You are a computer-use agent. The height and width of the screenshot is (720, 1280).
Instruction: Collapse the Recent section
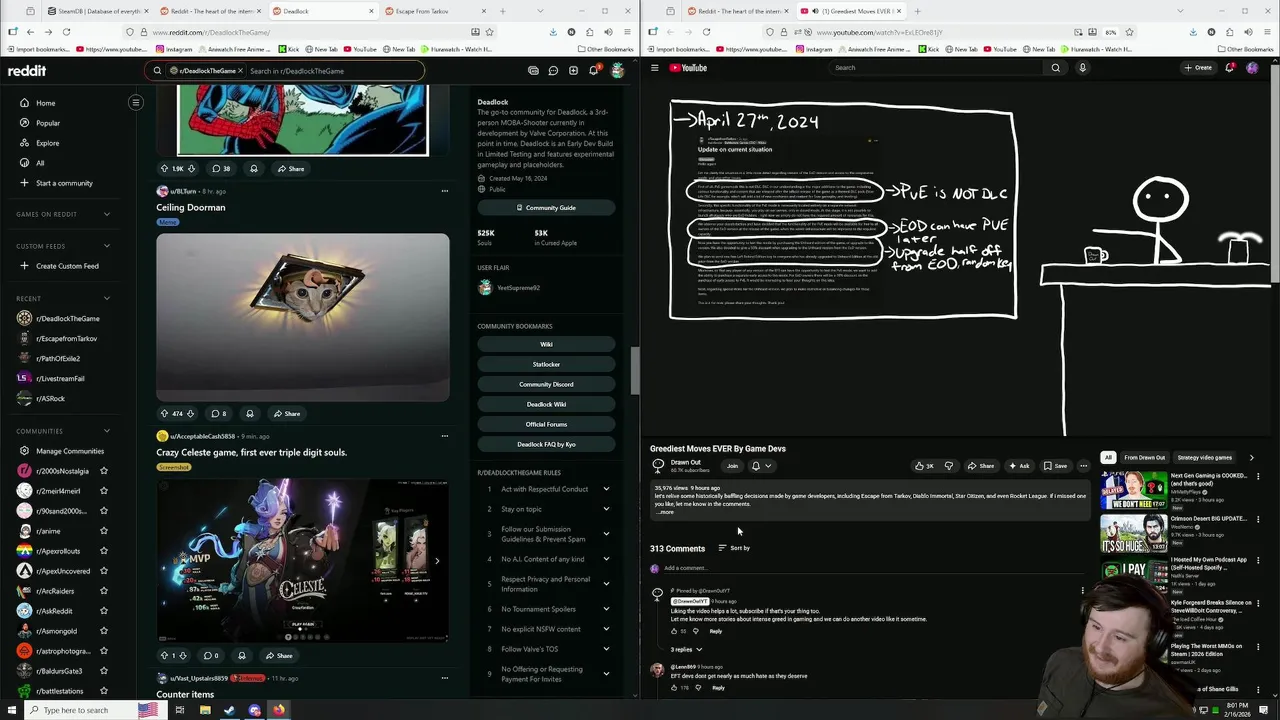pos(106,298)
